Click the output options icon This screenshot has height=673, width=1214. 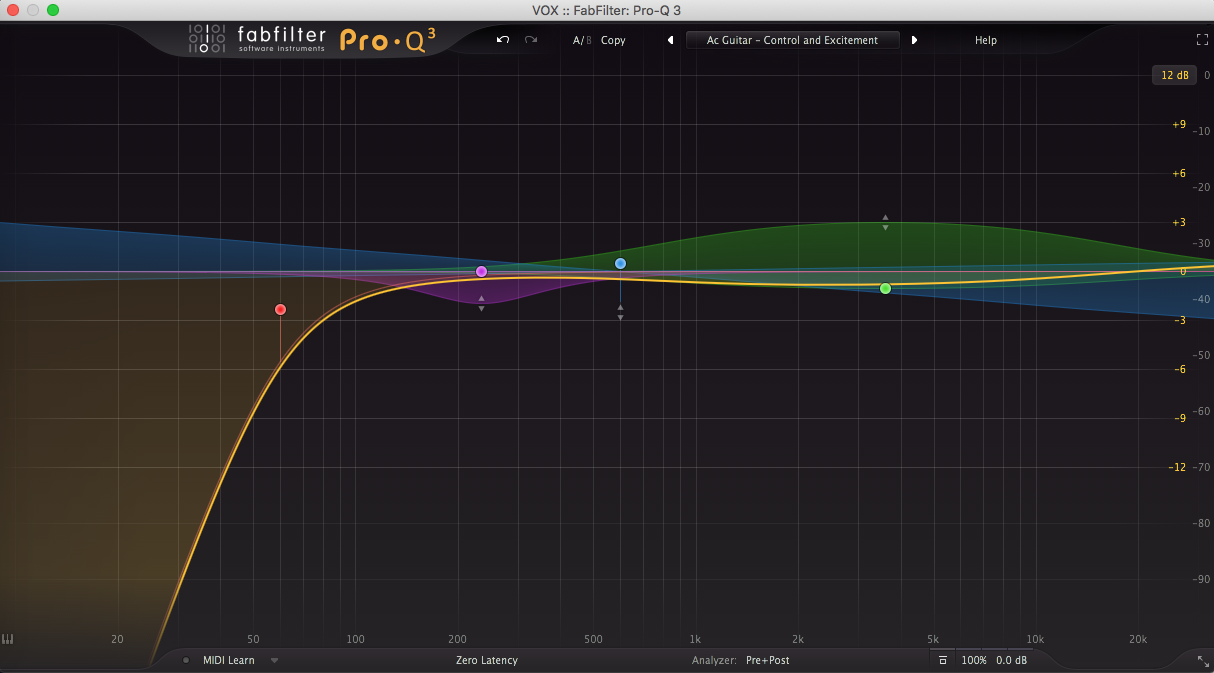942,660
